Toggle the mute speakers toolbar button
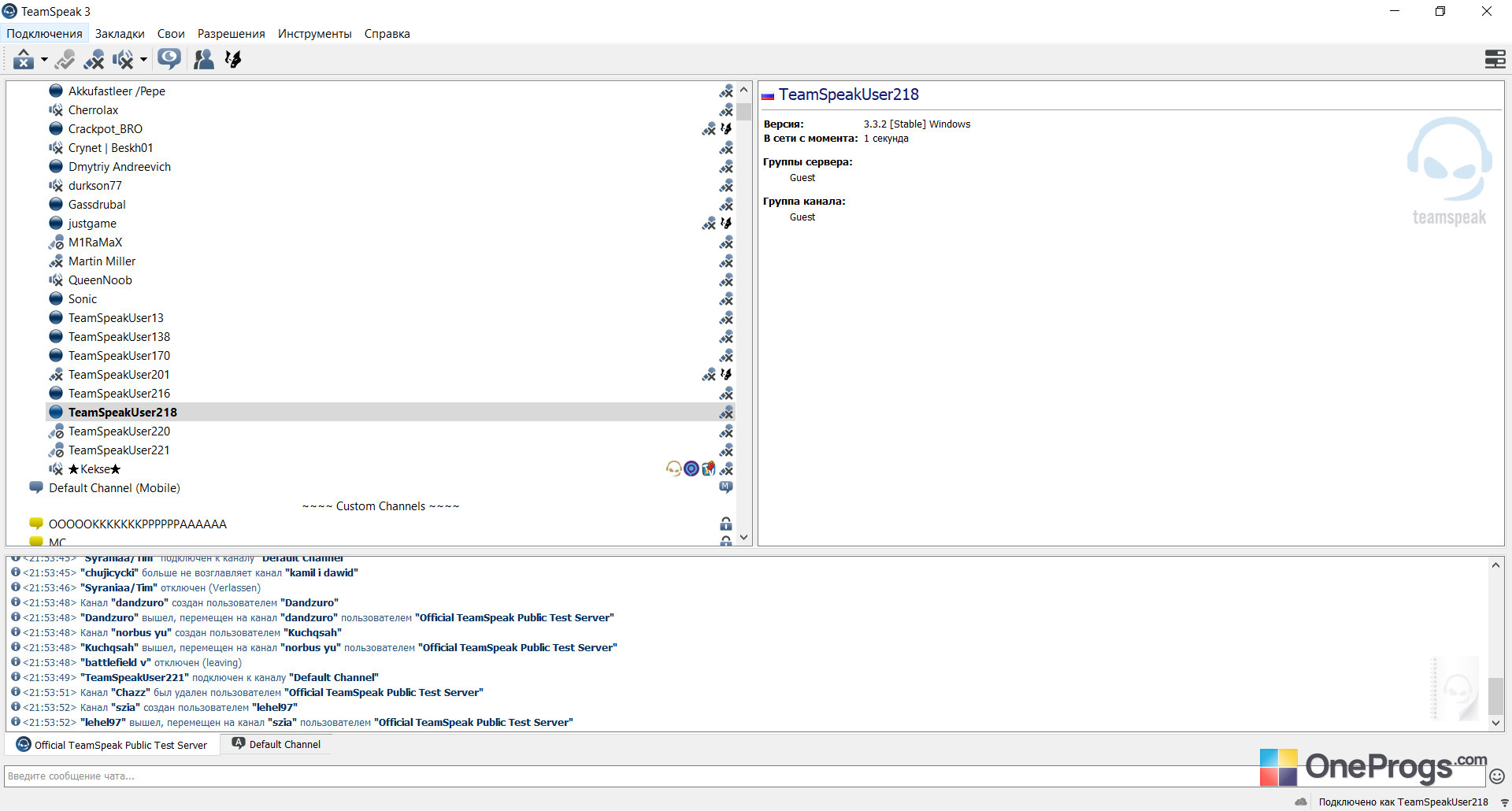The height and width of the screenshot is (811, 1512). (x=123, y=59)
